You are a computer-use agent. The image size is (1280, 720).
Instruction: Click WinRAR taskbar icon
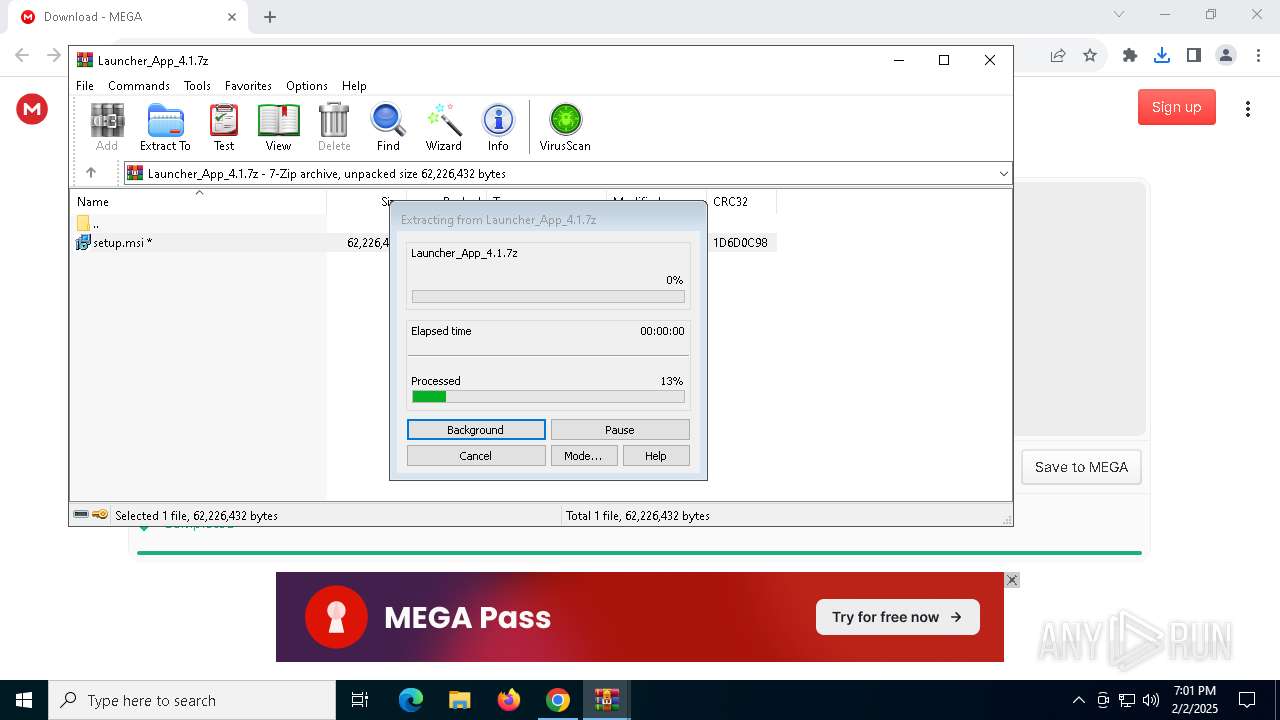[x=606, y=700]
